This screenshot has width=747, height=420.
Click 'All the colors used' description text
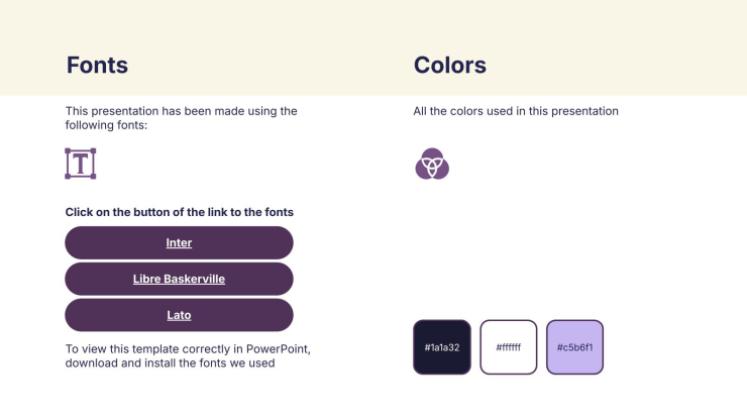[x=515, y=111]
